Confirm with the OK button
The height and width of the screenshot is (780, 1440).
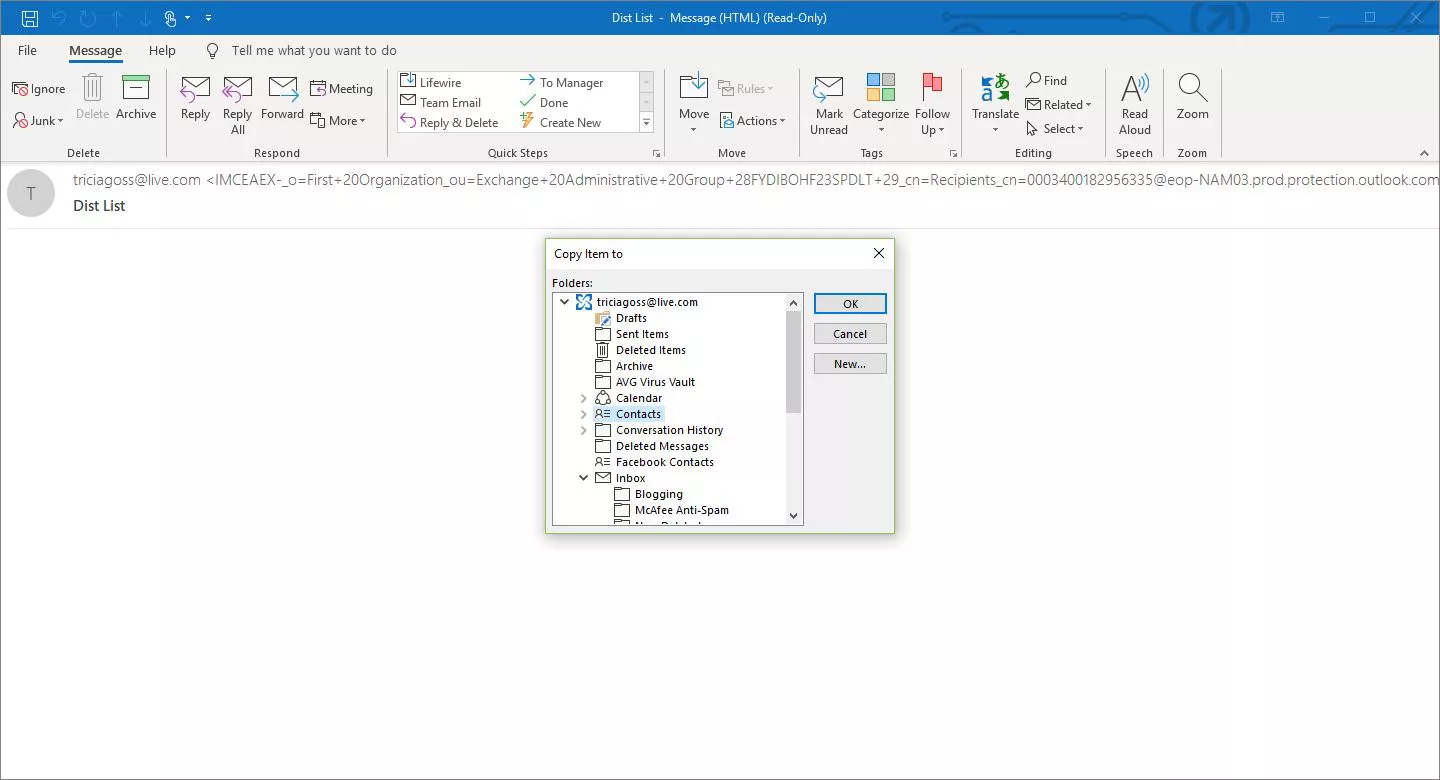(850, 304)
